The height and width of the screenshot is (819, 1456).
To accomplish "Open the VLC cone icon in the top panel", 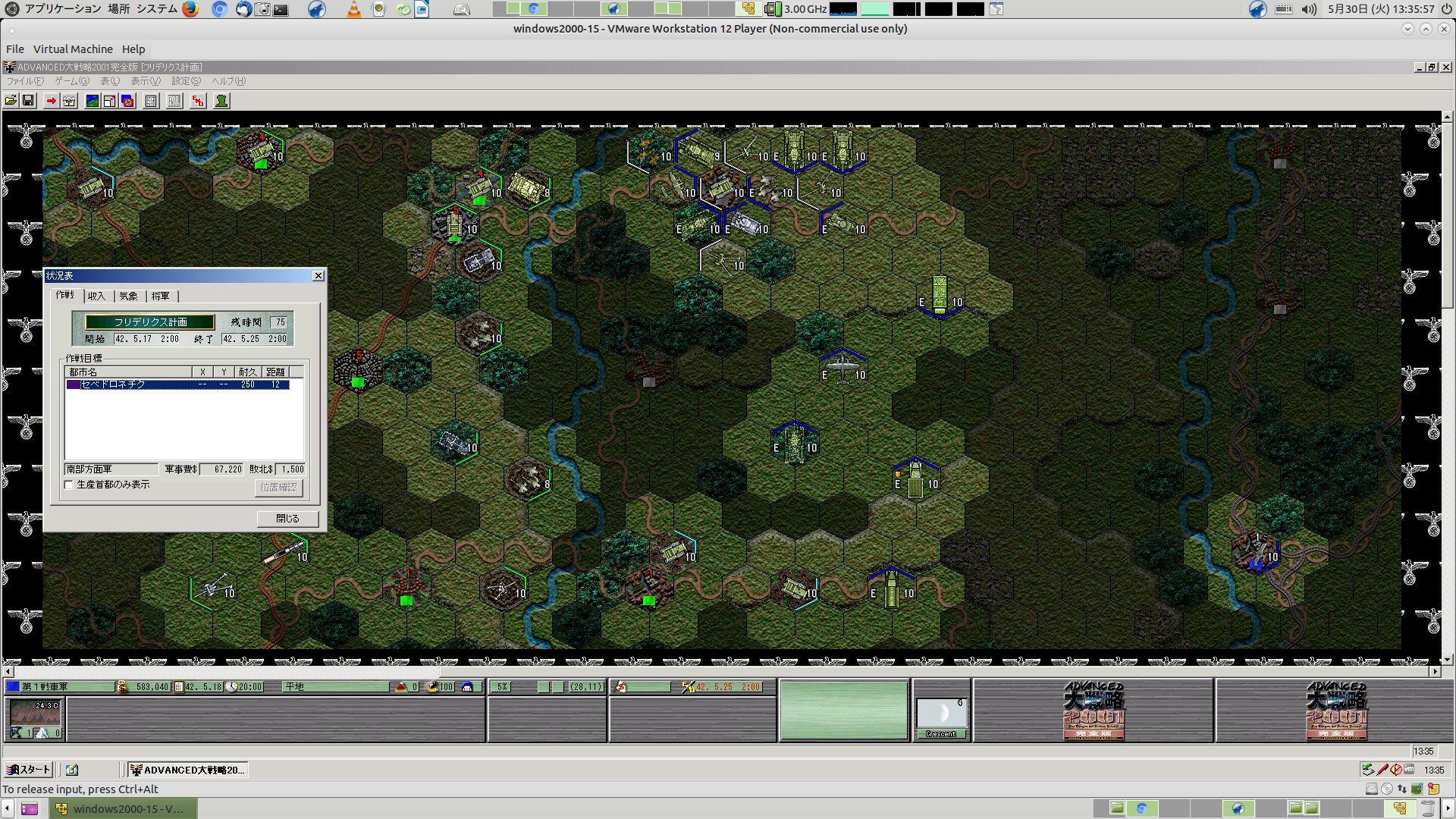I will (354, 9).
